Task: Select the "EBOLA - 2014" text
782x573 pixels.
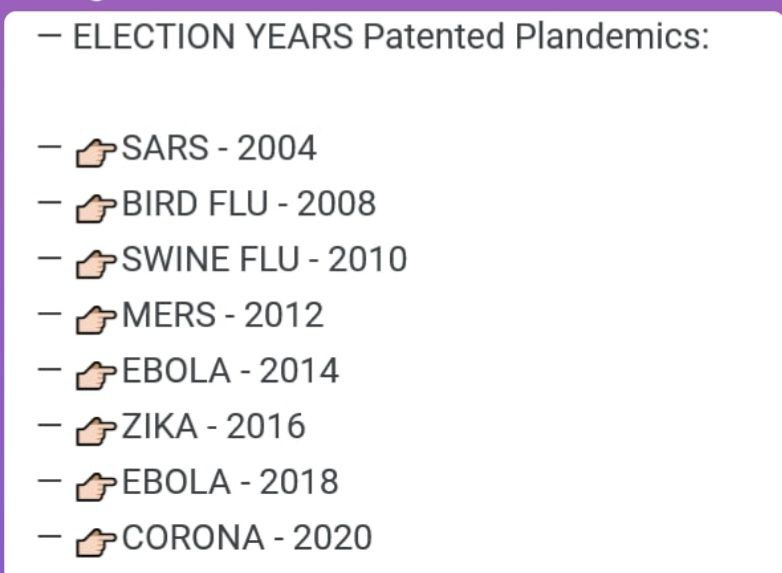Action: tap(230, 372)
